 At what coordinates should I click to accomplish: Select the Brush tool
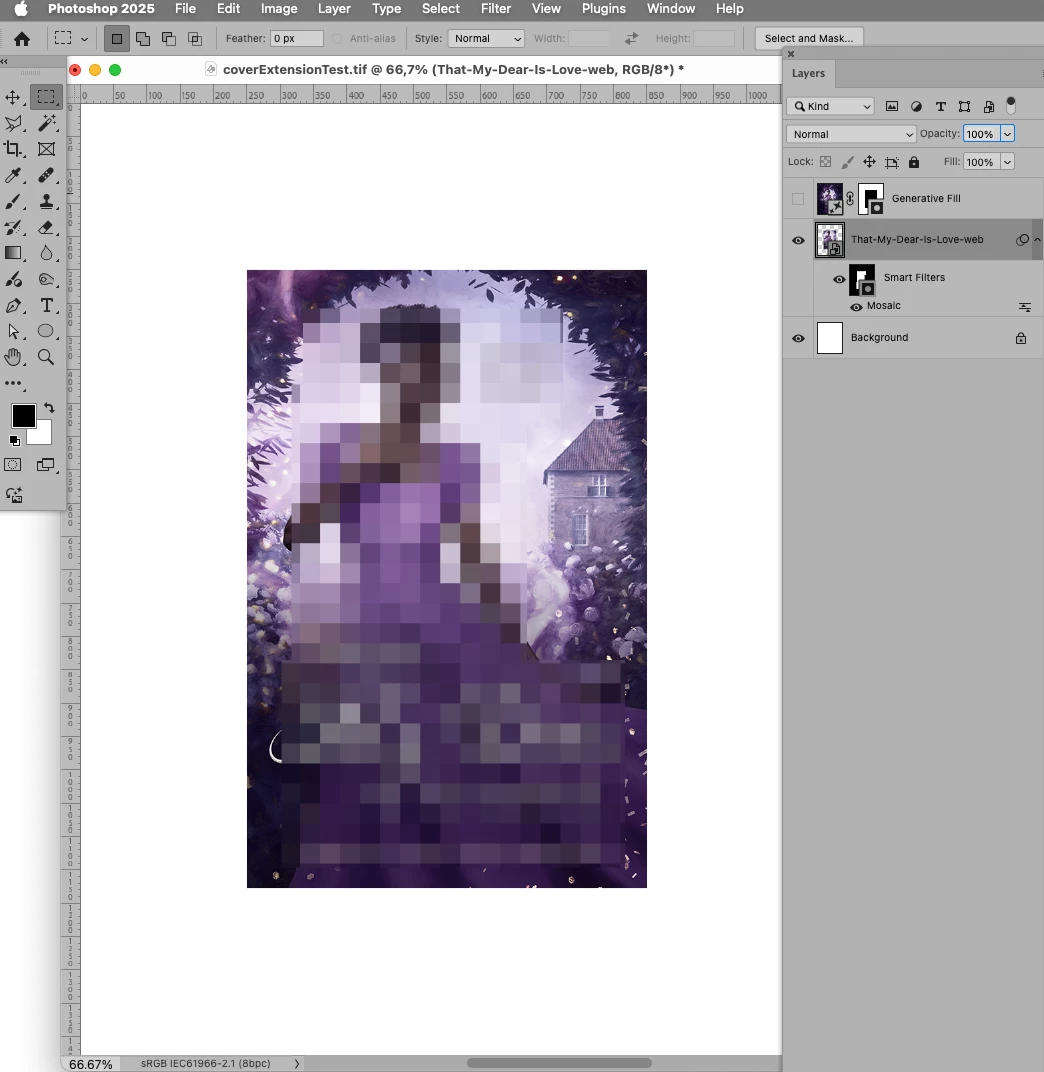click(x=13, y=201)
